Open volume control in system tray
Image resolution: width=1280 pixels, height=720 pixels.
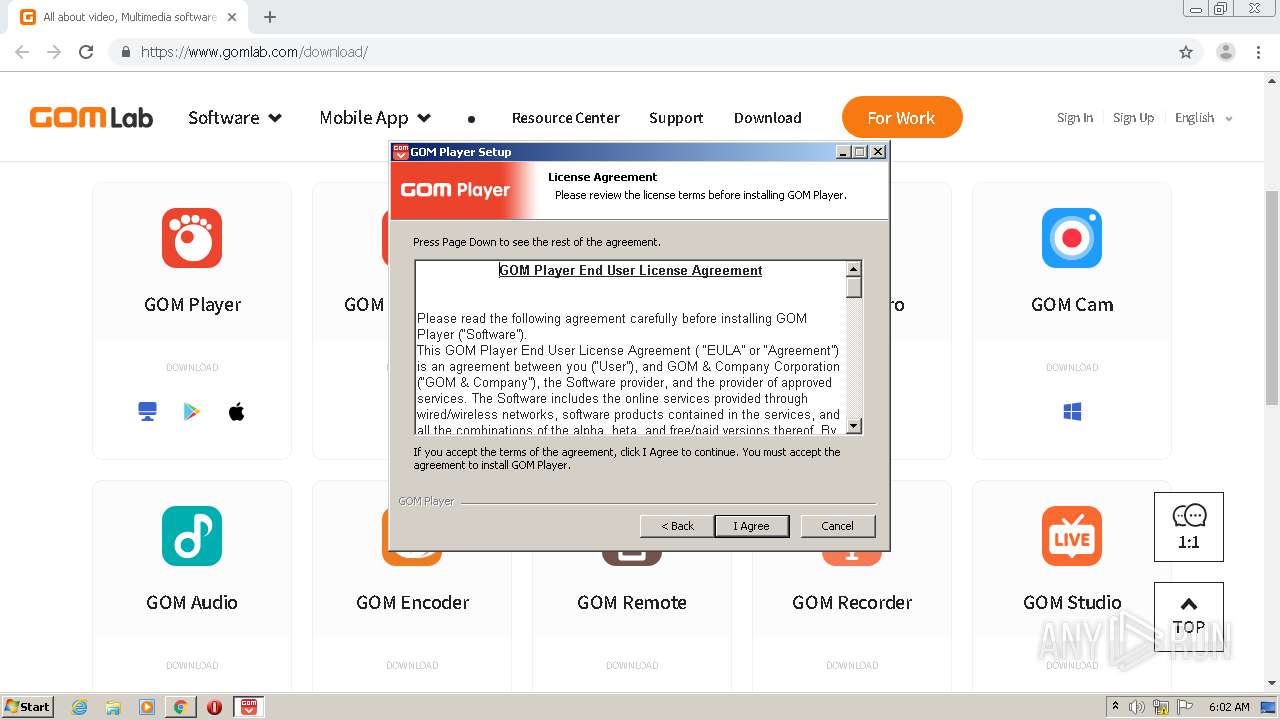tap(1137, 707)
